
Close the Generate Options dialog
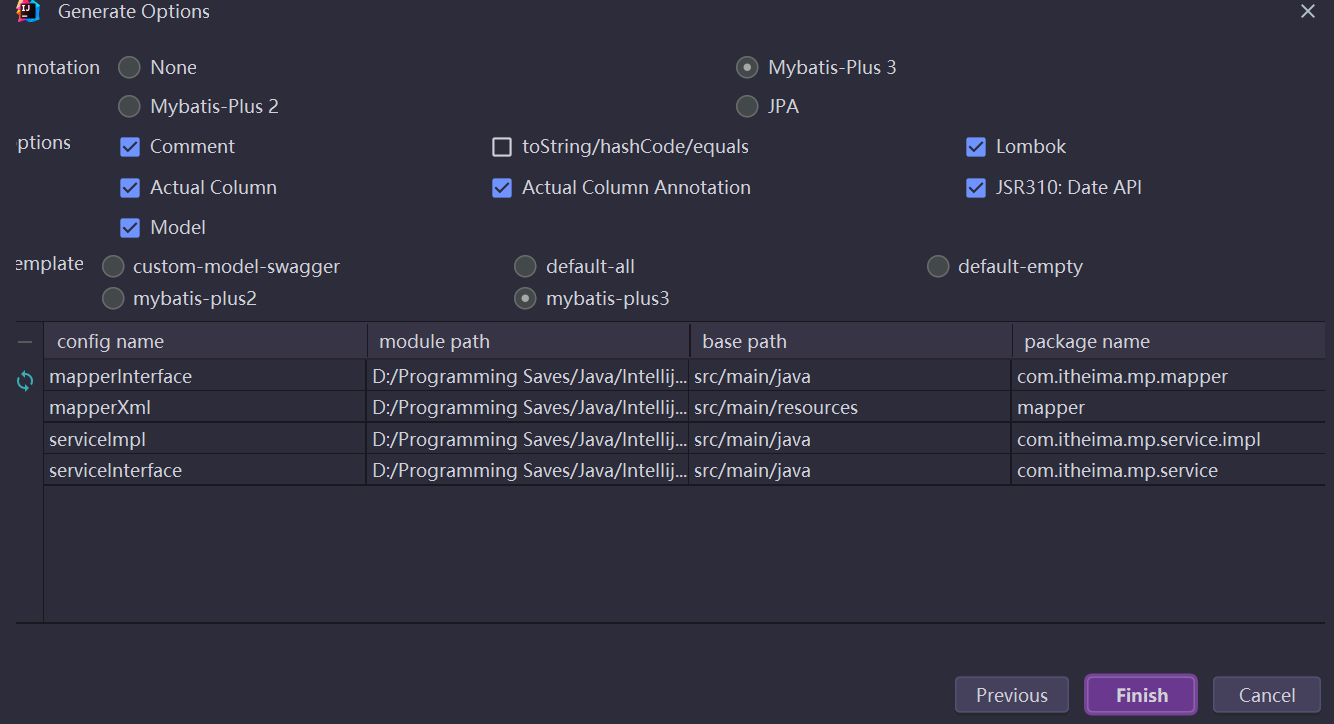(x=1307, y=11)
